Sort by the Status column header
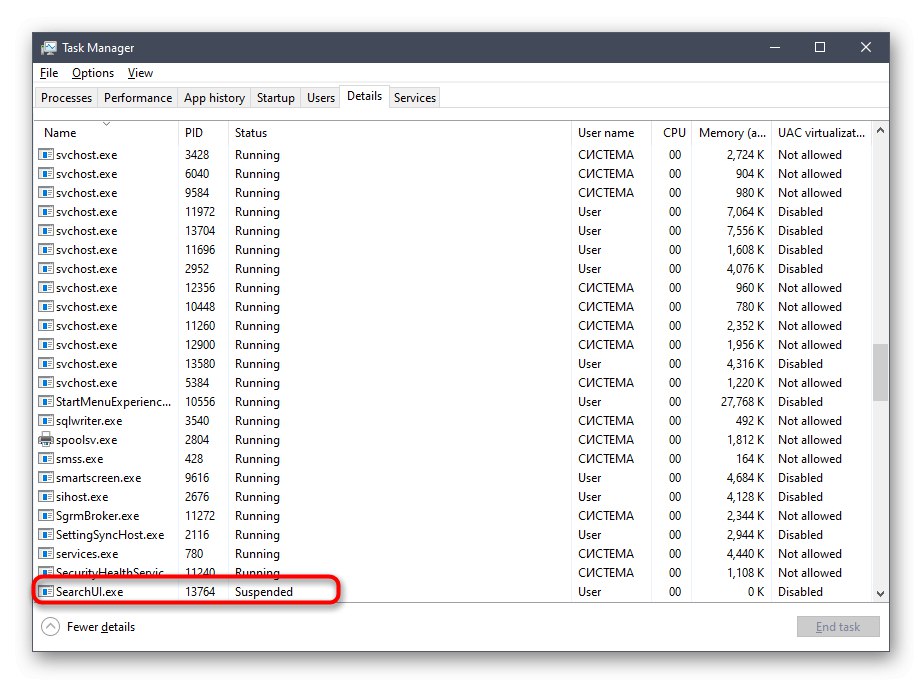922x684 pixels. pos(399,132)
